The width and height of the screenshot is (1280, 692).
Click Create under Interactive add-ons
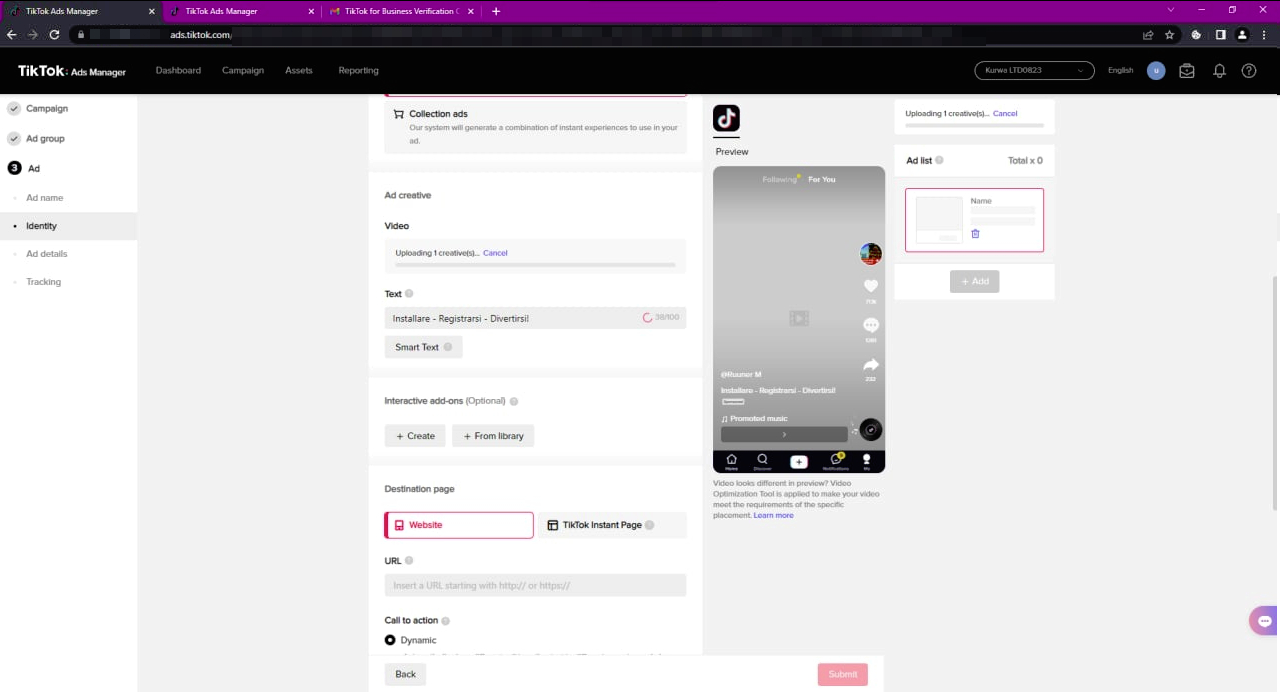(x=415, y=436)
